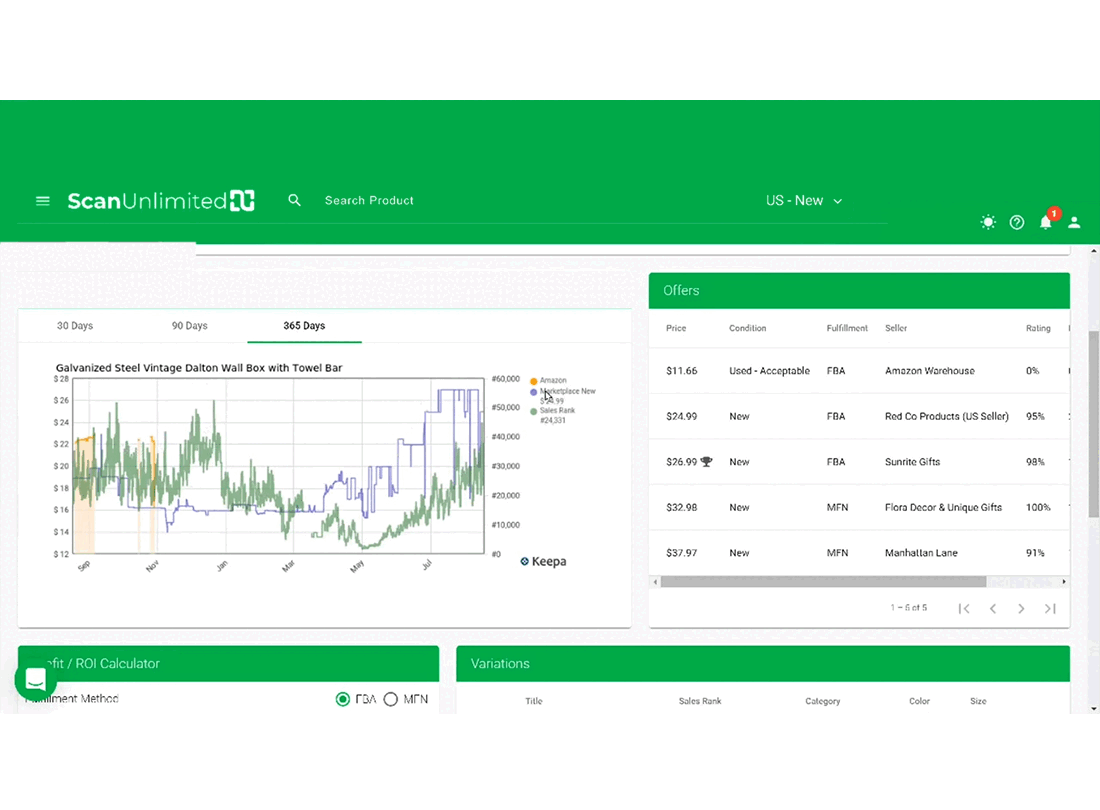Click the offers scrollbar left arrow
The height and width of the screenshot is (810, 1100).
(x=655, y=581)
